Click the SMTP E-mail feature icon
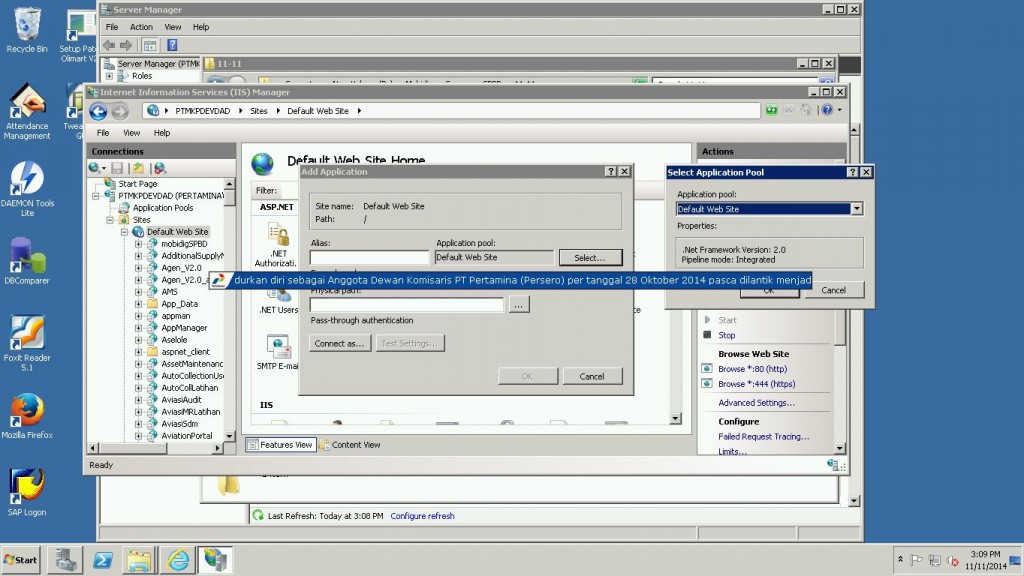Image resolution: width=1024 pixels, height=576 pixels. [x=278, y=347]
